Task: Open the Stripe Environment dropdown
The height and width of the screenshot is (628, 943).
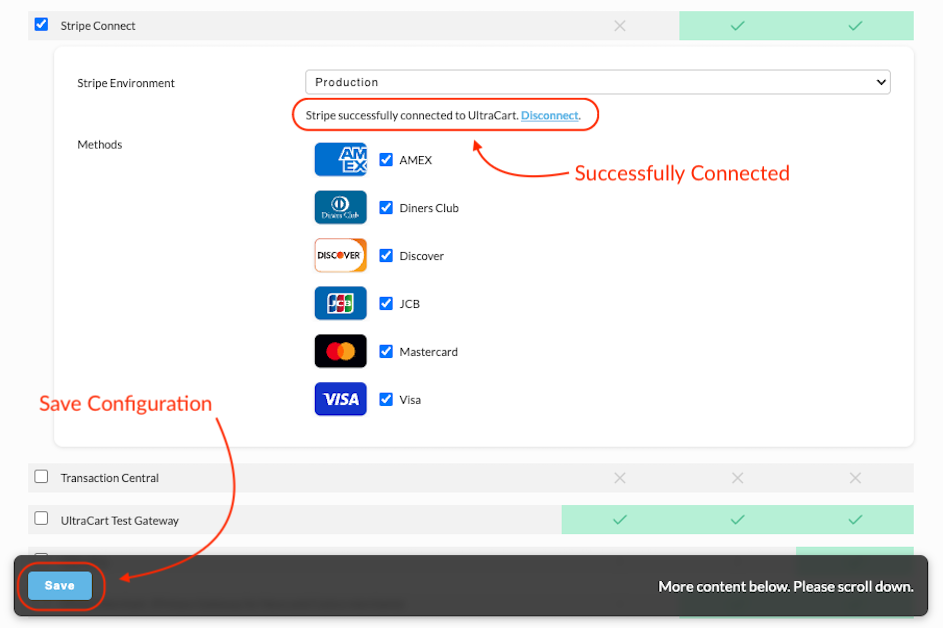Action: coord(598,82)
